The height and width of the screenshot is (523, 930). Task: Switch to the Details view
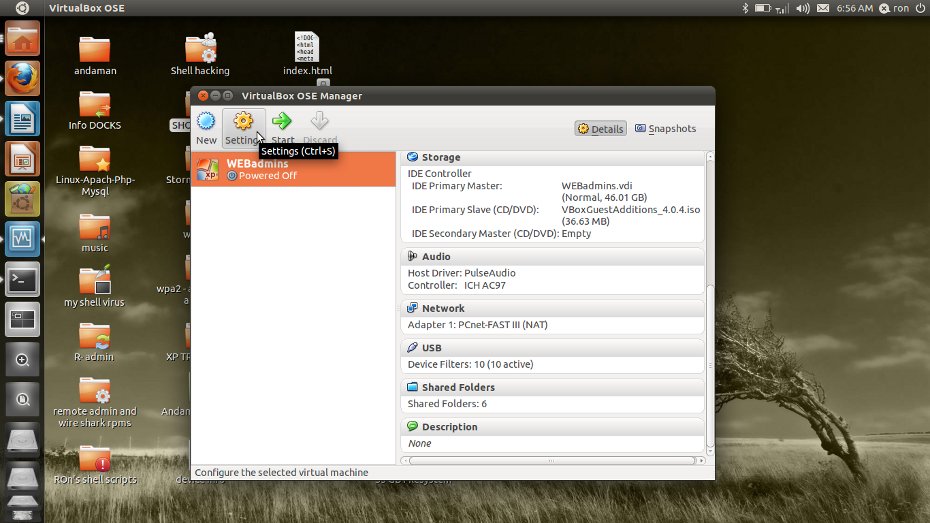pyautogui.click(x=601, y=129)
